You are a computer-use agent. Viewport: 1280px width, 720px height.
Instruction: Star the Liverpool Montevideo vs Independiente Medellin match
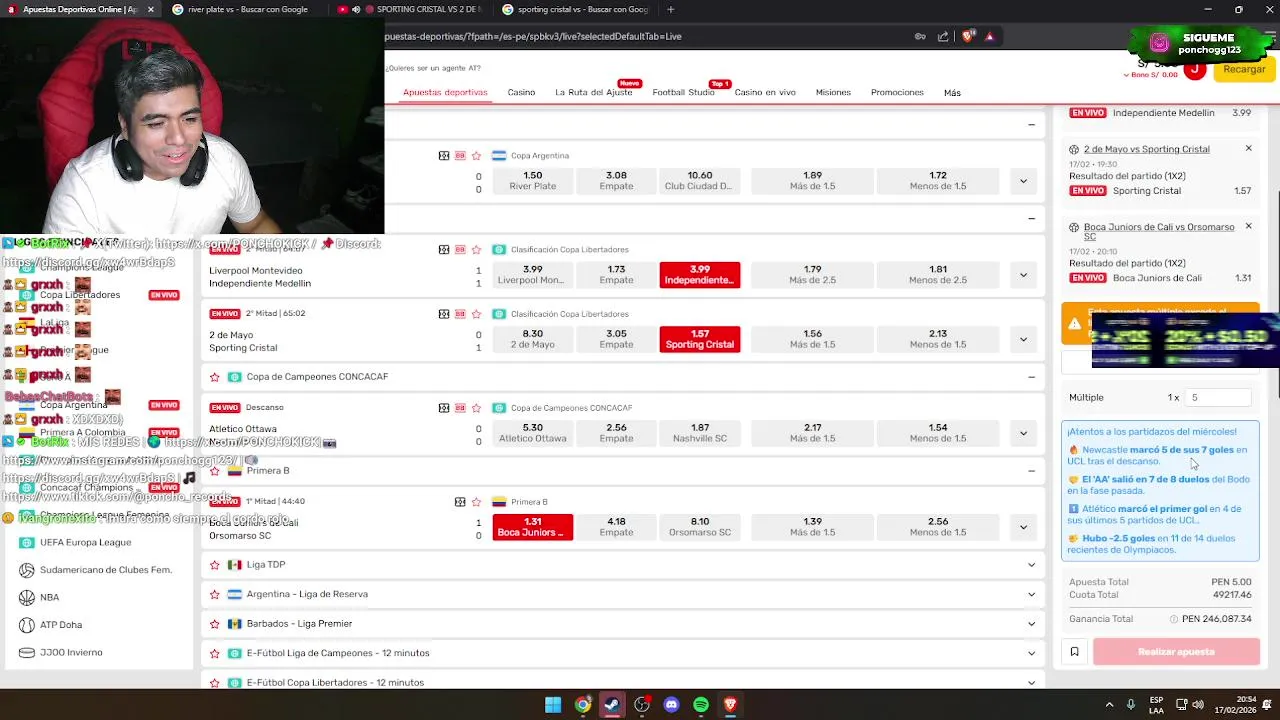[x=476, y=250]
